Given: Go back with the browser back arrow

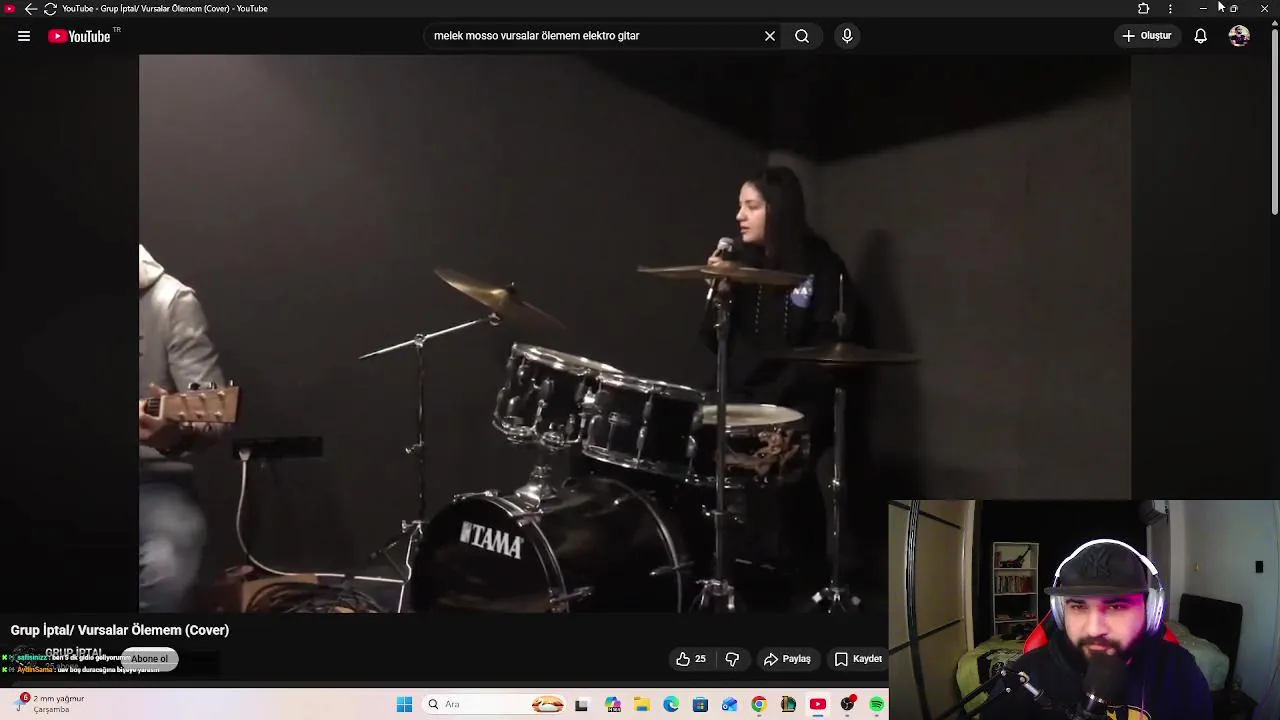Looking at the screenshot, I should click(30, 9).
